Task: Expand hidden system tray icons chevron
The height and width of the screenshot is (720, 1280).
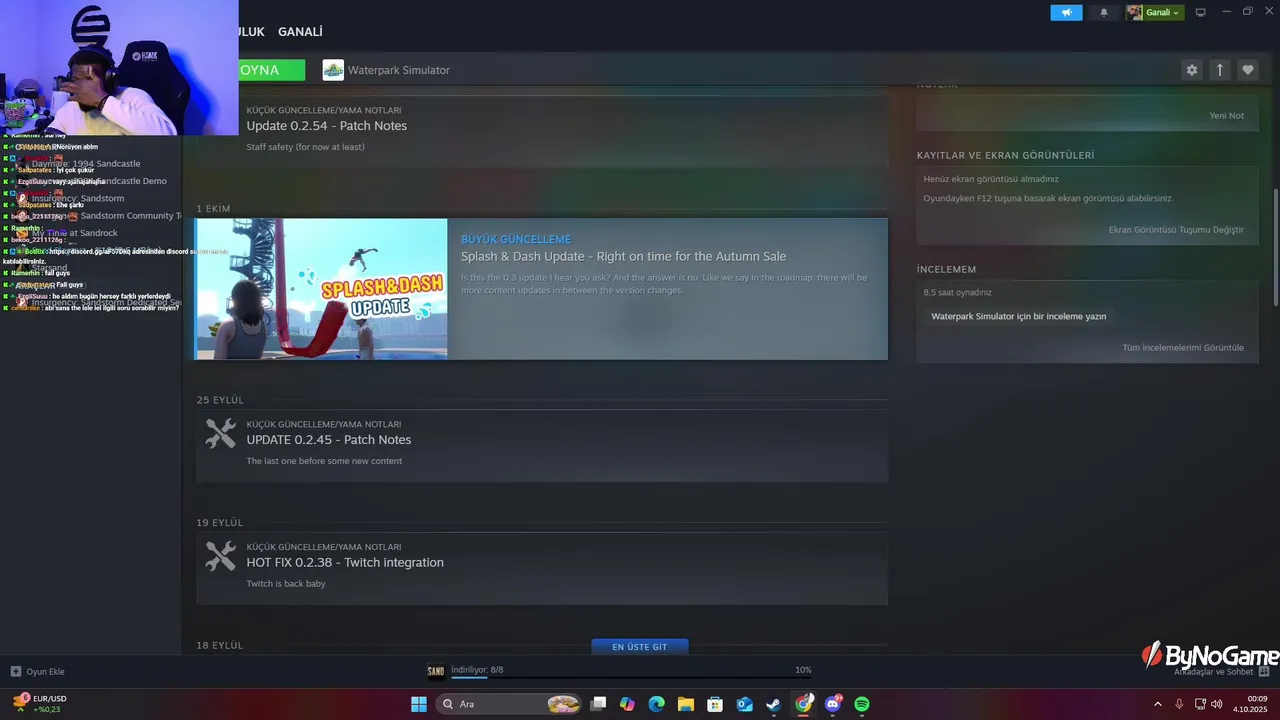Action: click(x=1158, y=704)
